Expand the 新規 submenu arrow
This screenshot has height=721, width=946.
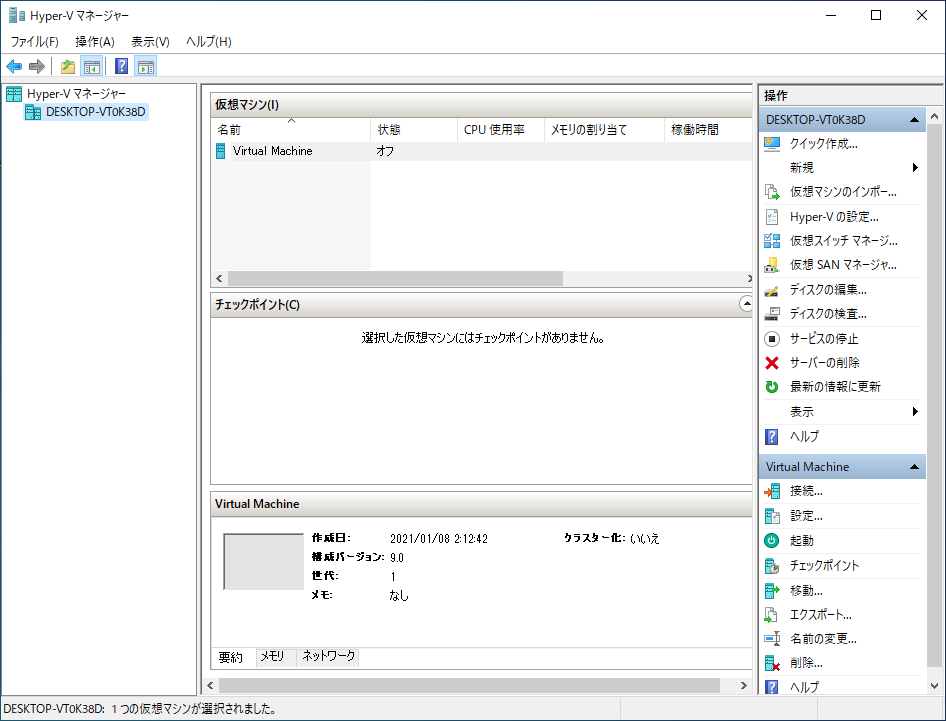(x=915, y=168)
